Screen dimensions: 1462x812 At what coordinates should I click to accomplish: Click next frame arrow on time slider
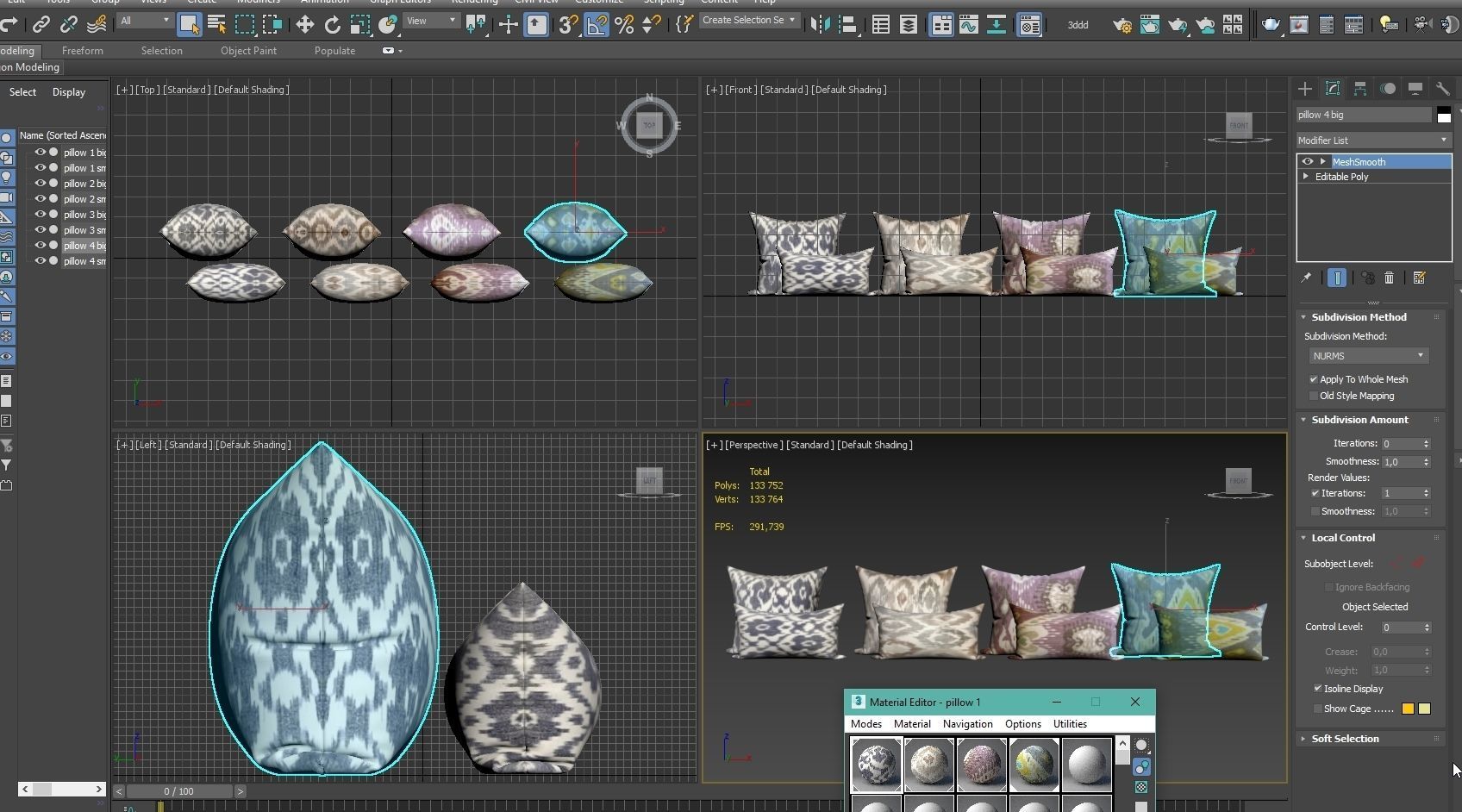241,790
